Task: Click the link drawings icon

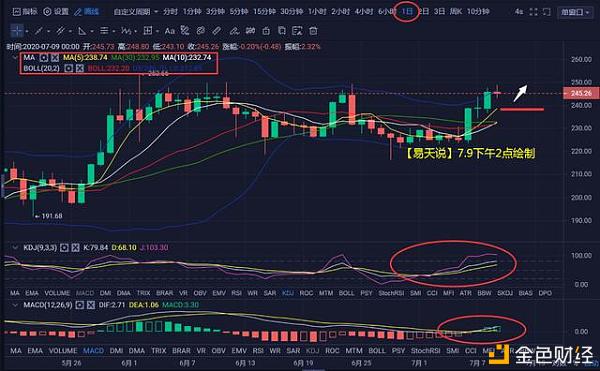Action: tap(201, 31)
